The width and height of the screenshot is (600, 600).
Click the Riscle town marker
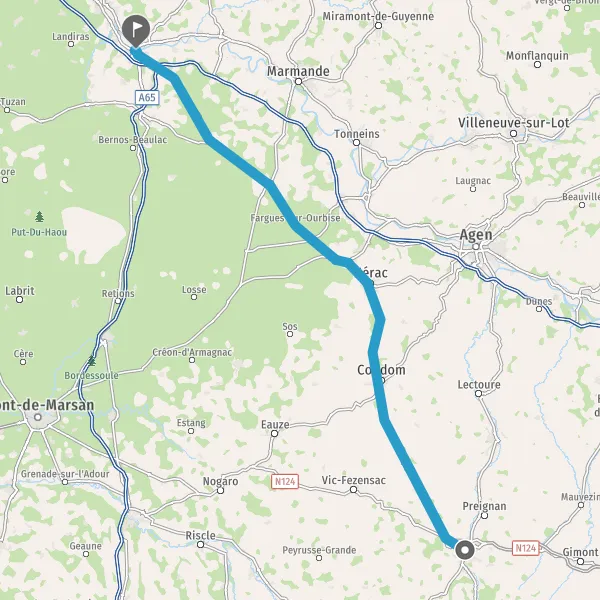tap(201, 545)
